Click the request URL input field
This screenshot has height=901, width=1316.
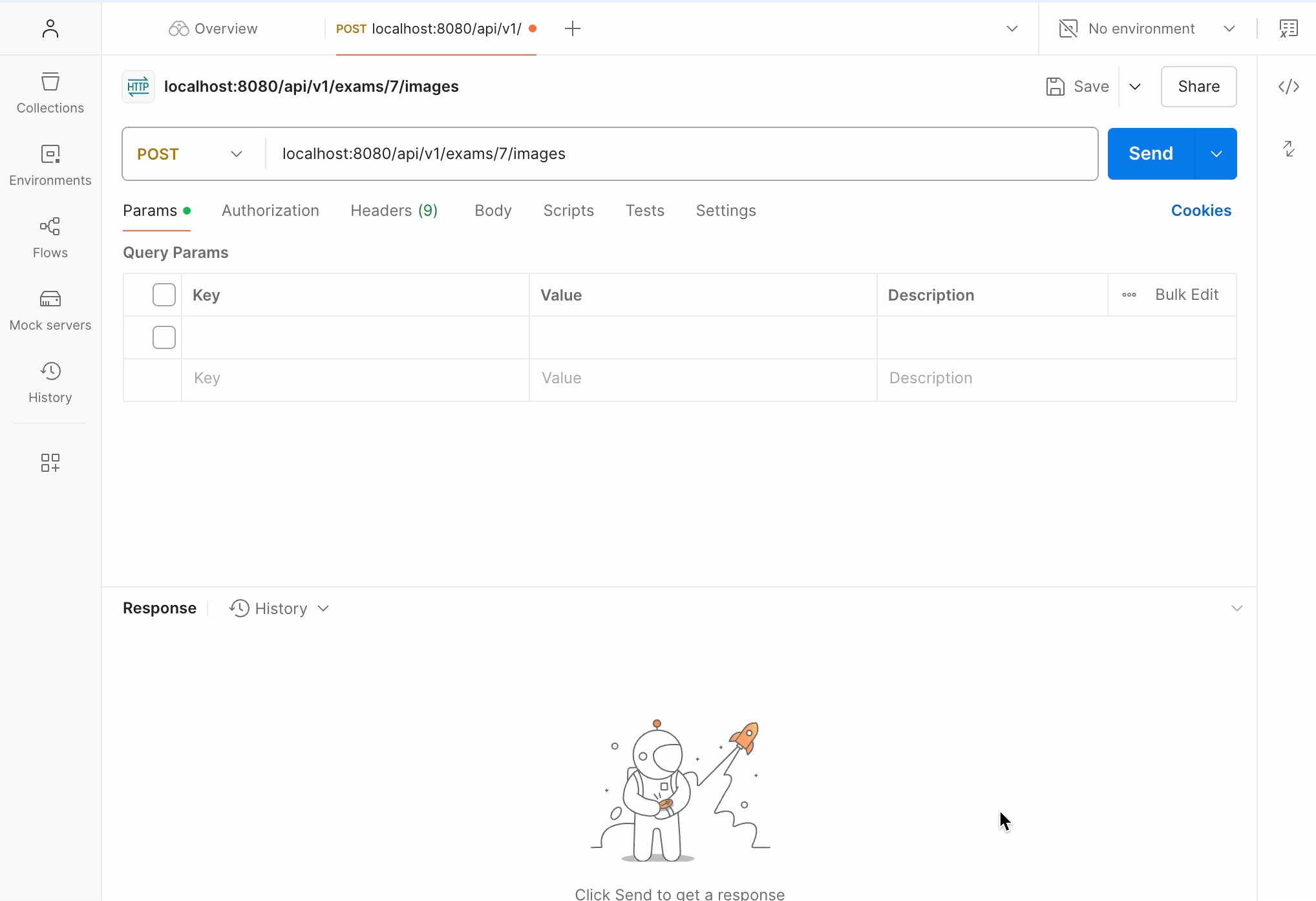click(x=679, y=154)
